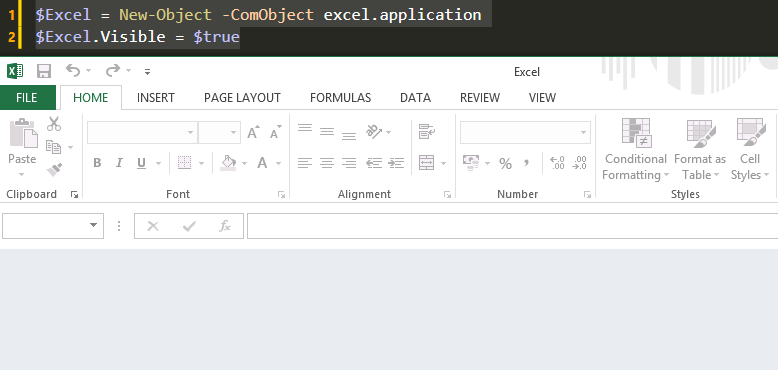Open the Fill Color bucket swatch
The image size is (778, 370).
[228, 163]
